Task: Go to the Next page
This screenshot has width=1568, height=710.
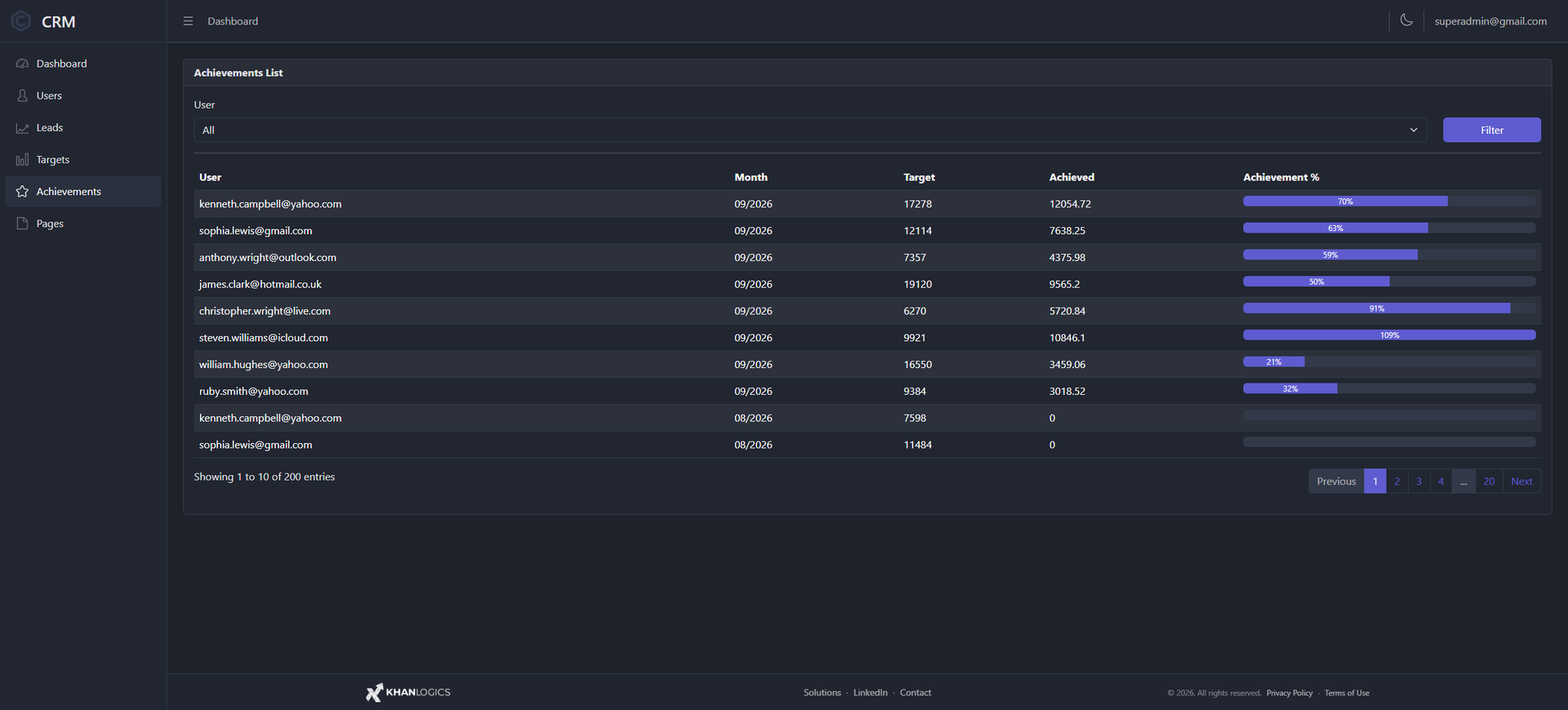Action: tap(1521, 481)
